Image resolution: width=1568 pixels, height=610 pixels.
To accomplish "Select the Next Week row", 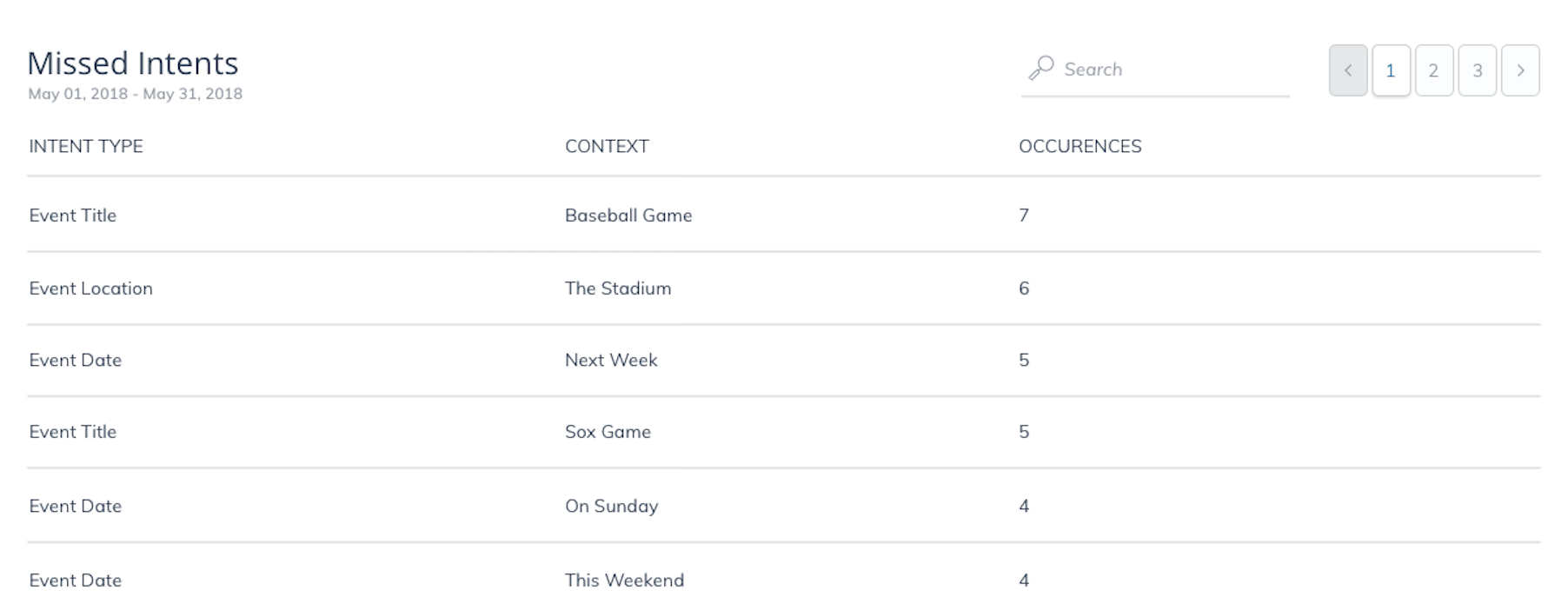I will coord(784,360).
